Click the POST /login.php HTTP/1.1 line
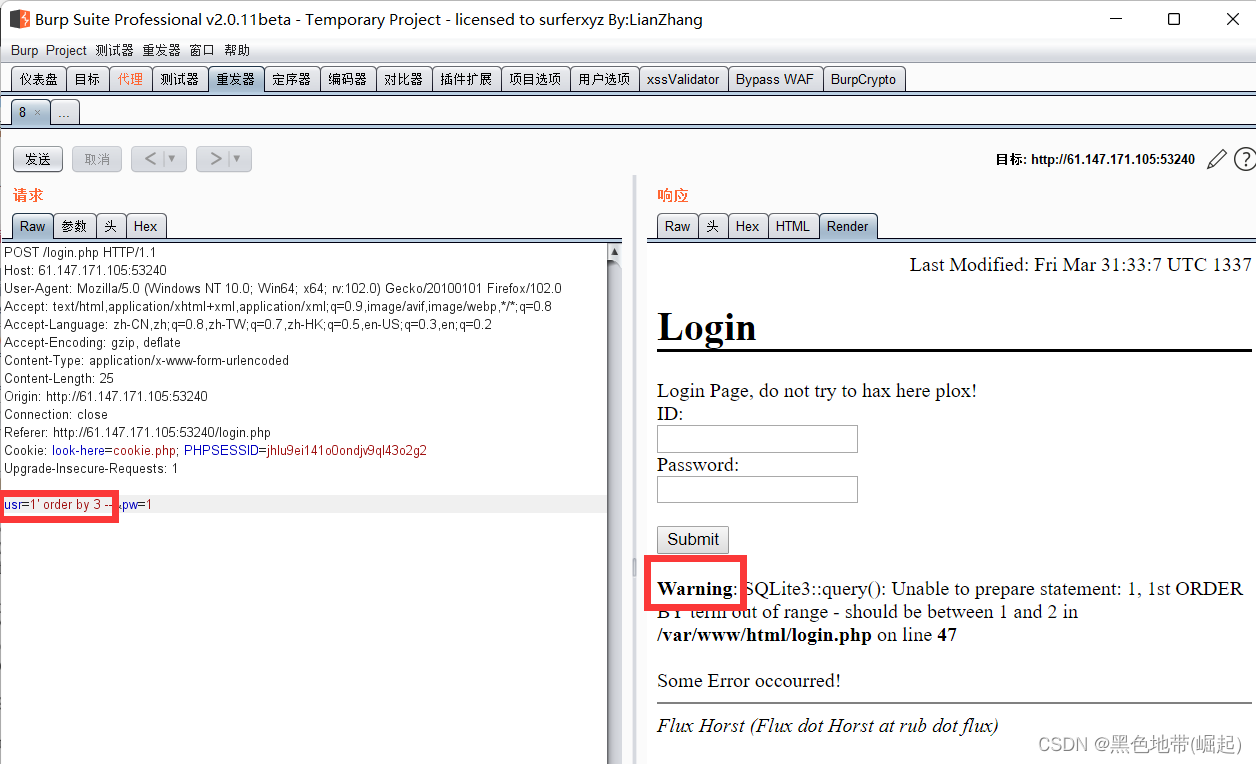1256x764 pixels. (80, 253)
